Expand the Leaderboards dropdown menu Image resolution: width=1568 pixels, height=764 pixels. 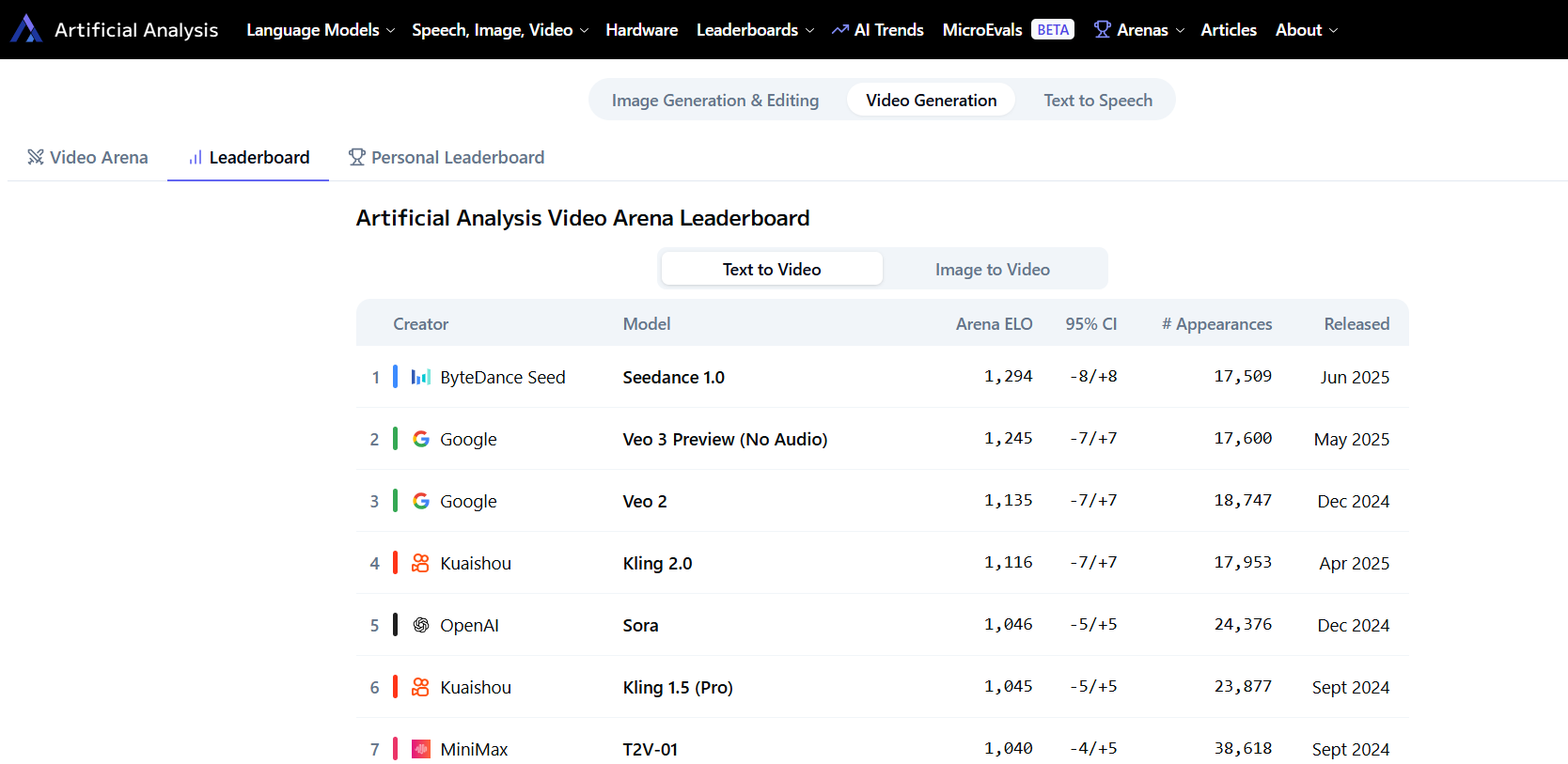756,30
